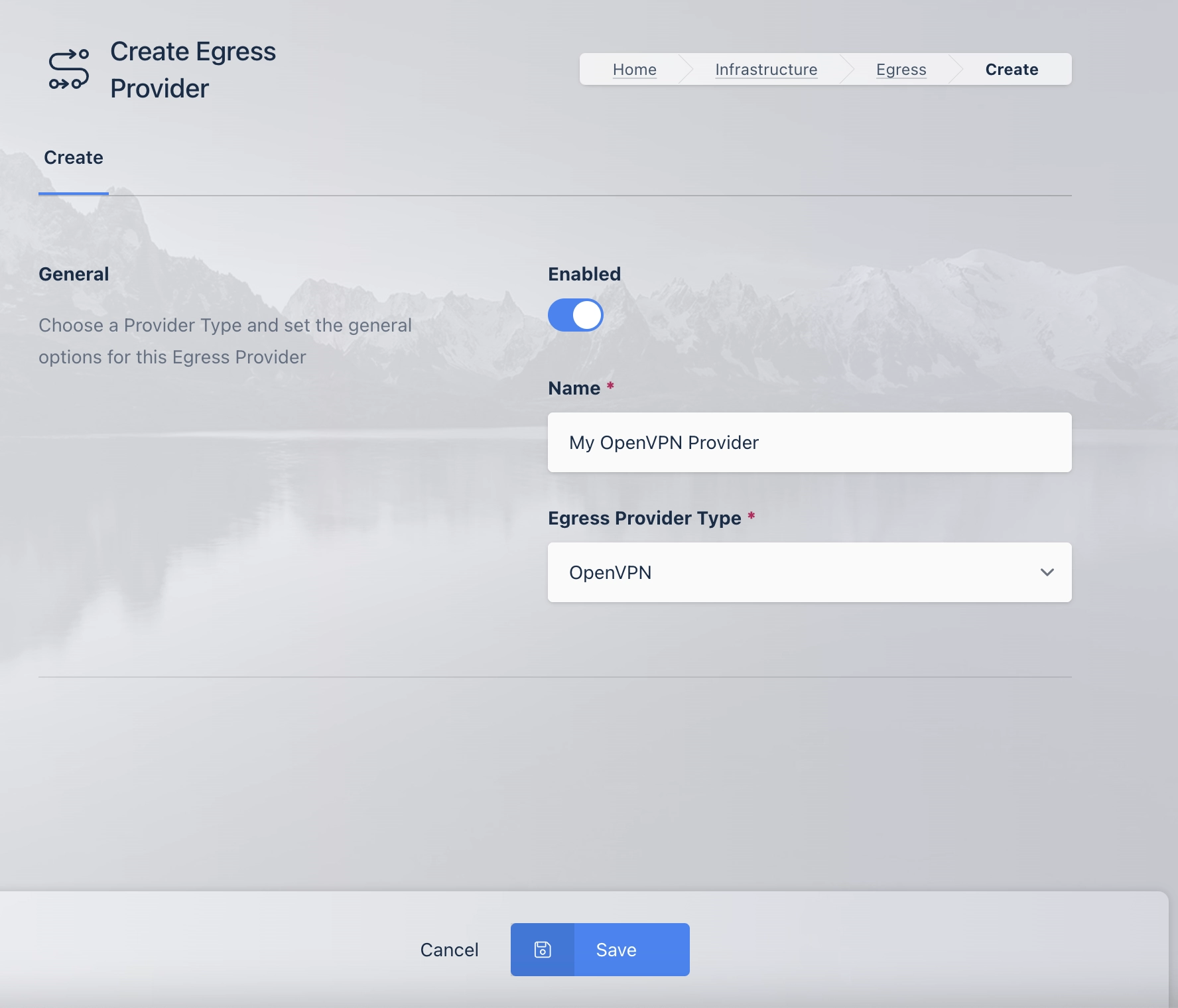Click the Enabled label above the switch
This screenshot has height=1008, width=1178.
coord(584,274)
